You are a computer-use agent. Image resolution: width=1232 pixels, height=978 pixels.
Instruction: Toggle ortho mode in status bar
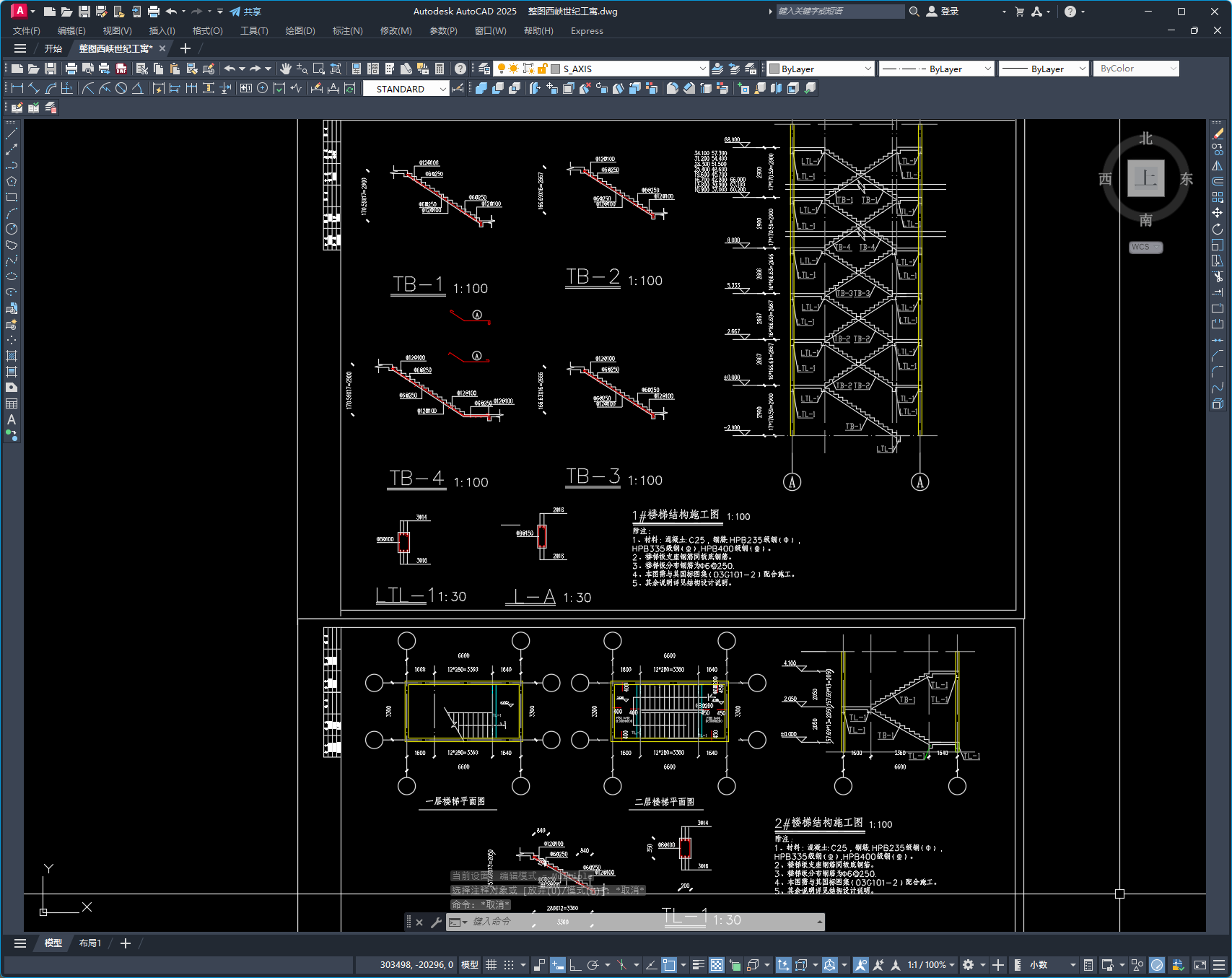tap(575, 965)
